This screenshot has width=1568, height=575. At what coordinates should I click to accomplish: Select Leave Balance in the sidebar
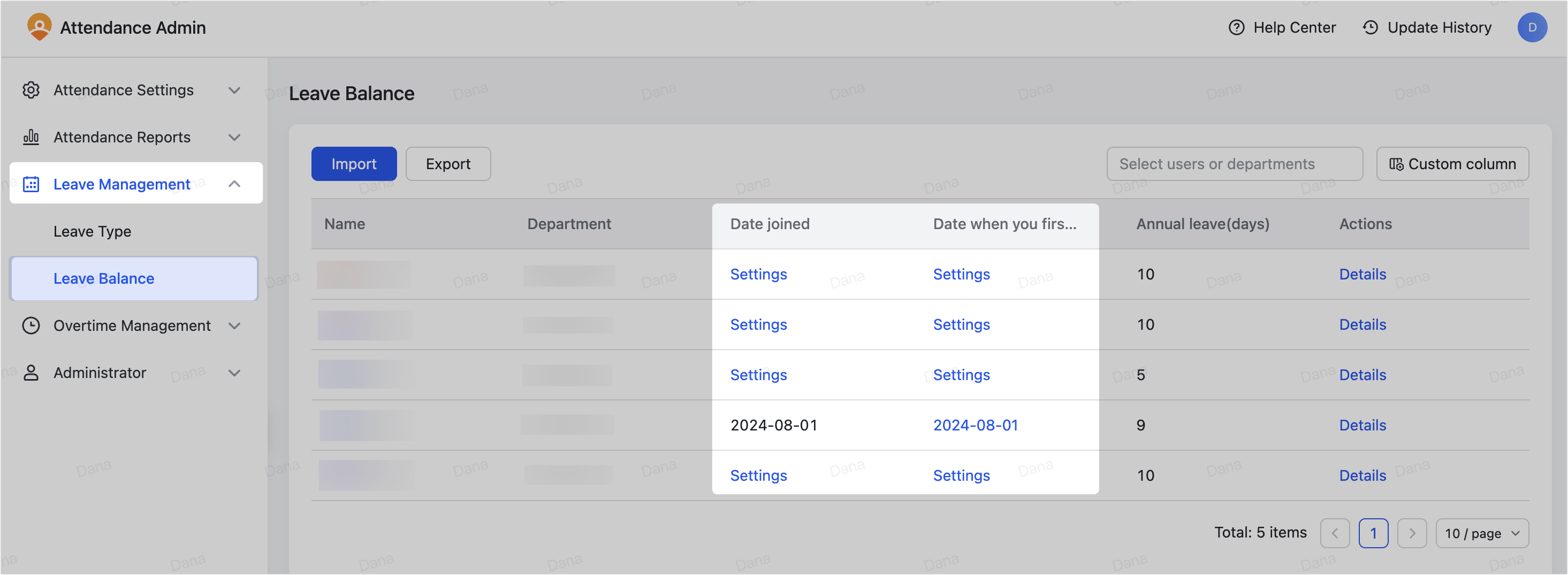point(103,278)
